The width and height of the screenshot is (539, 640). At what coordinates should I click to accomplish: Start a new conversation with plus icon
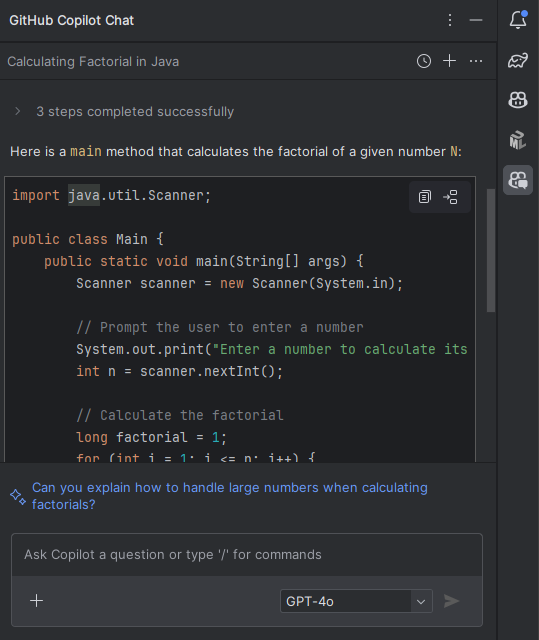point(449,61)
